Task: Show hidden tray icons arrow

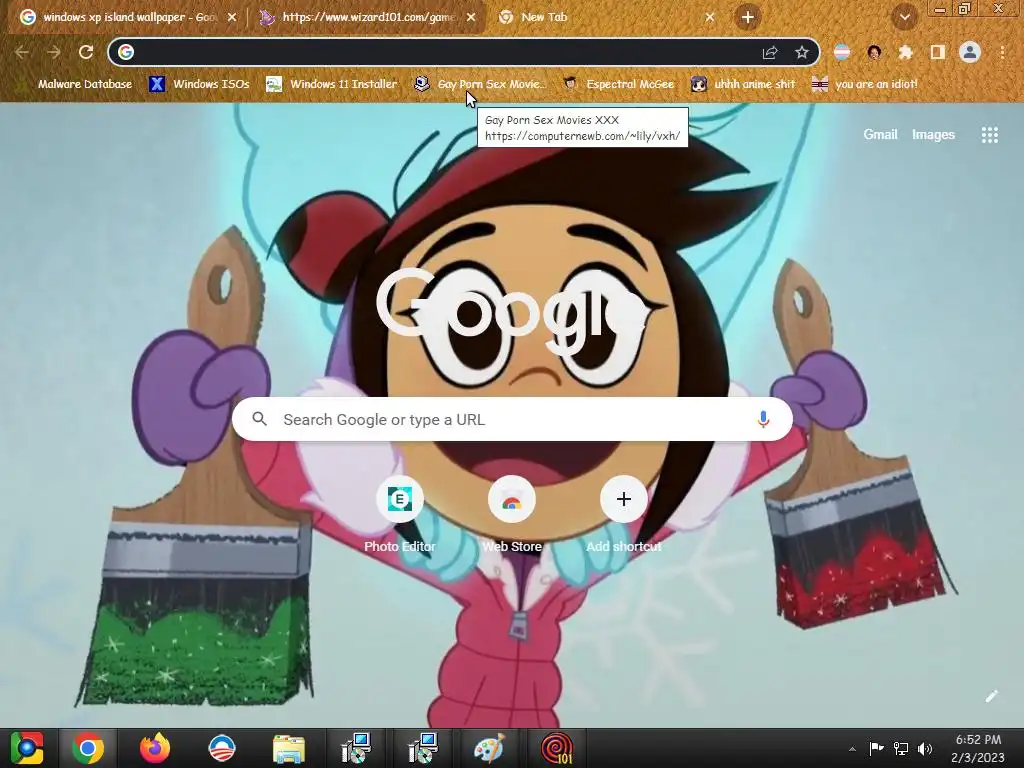Action: [852, 749]
